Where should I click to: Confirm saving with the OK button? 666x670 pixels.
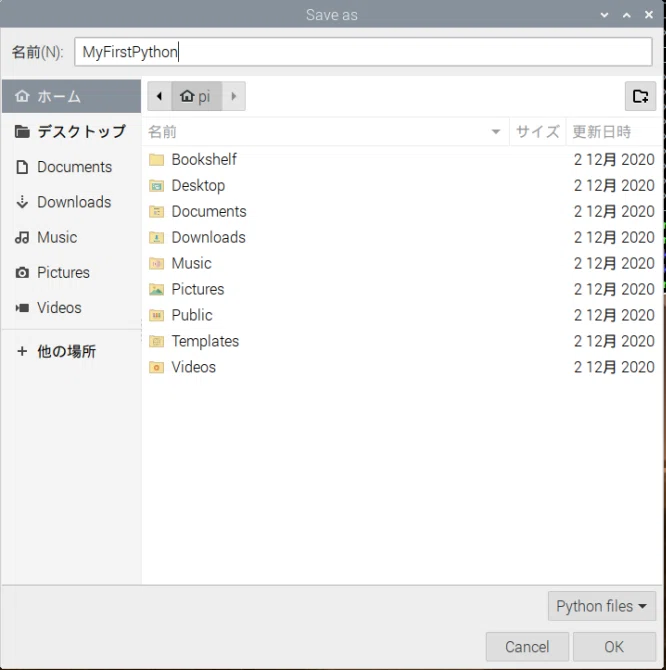pos(614,647)
